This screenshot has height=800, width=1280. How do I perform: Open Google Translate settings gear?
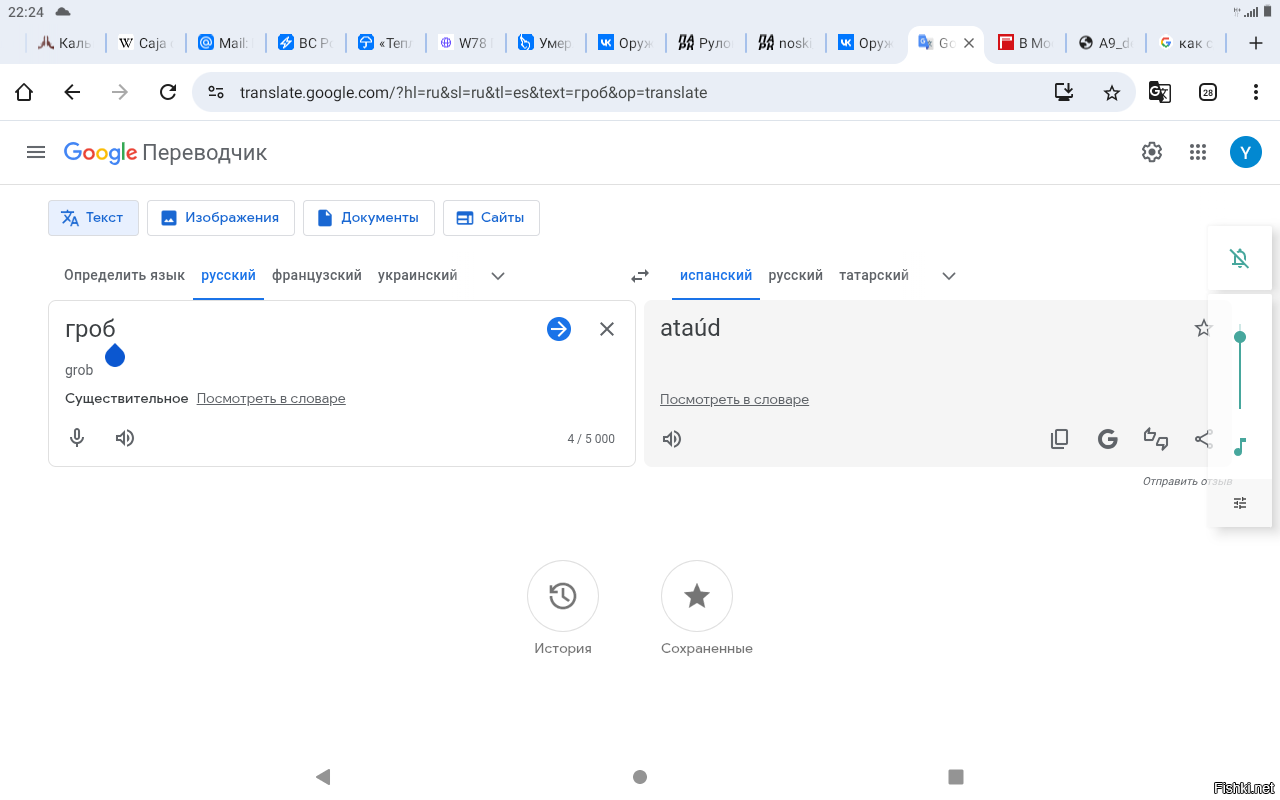tap(1151, 152)
